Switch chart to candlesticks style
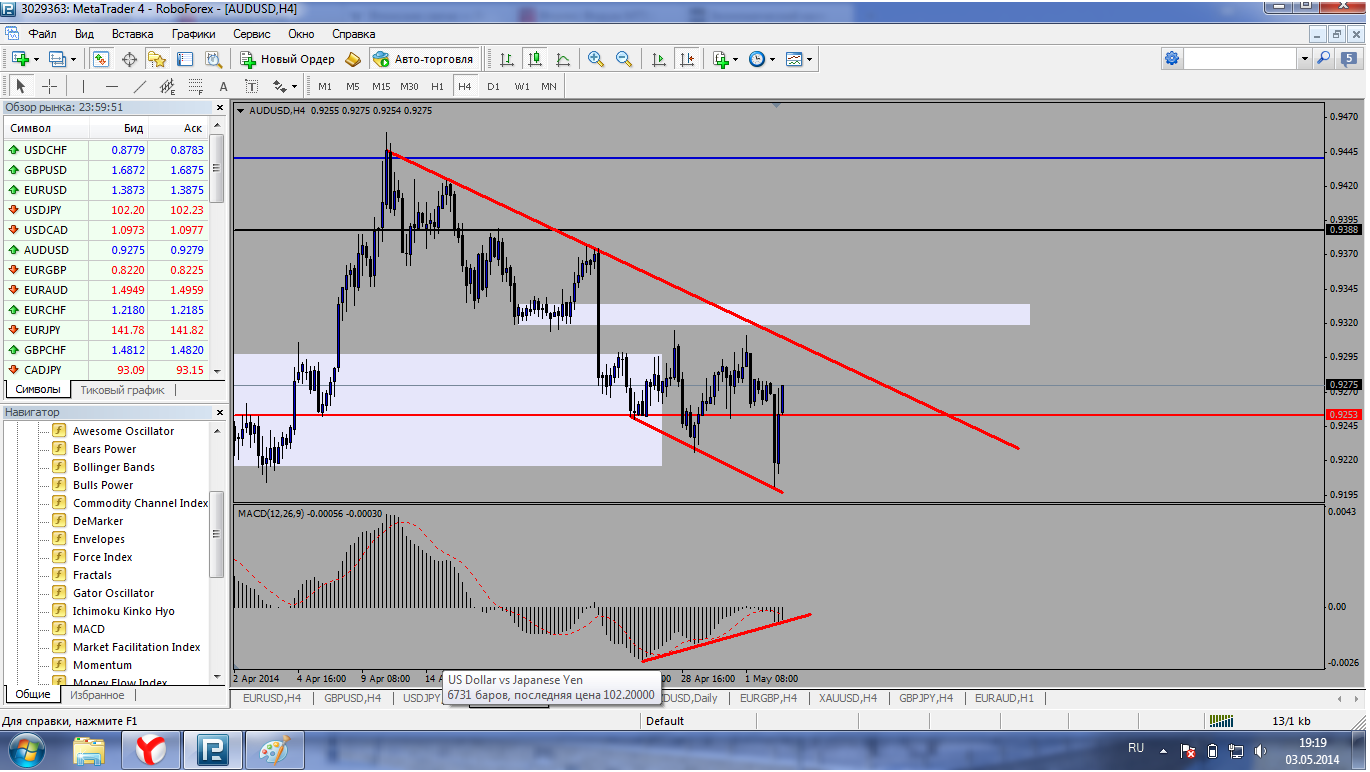The width and height of the screenshot is (1370, 772). click(x=536, y=59)
